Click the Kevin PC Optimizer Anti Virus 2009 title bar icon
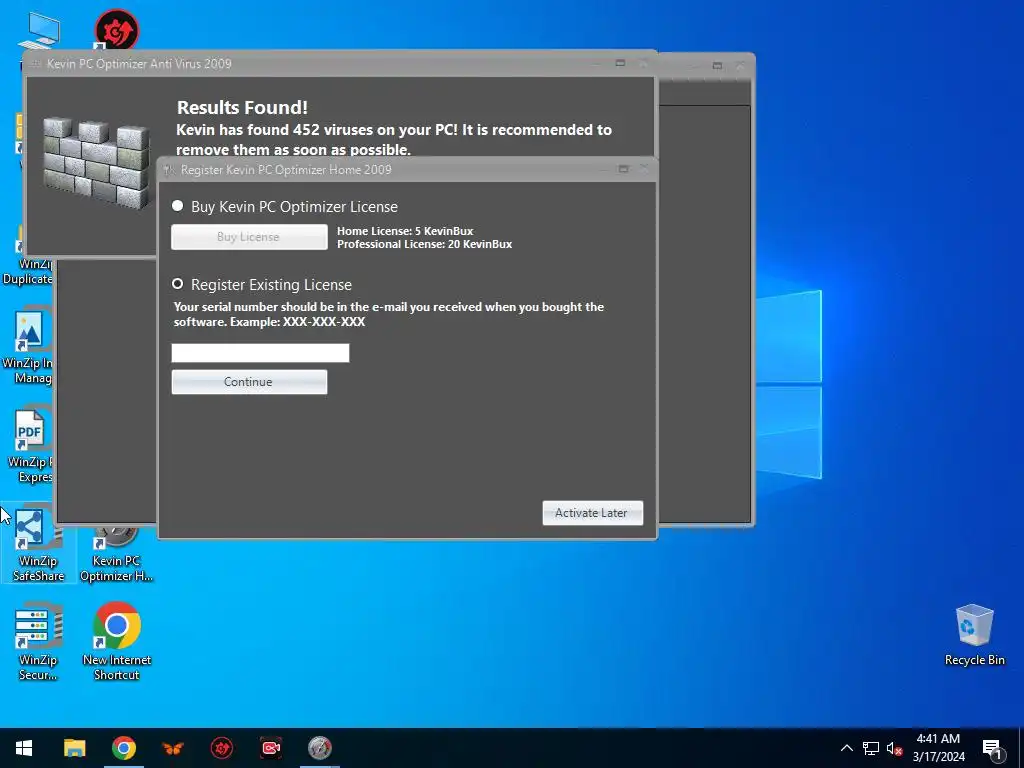This screenshot has width=1024, height=768. pos(35,64)
